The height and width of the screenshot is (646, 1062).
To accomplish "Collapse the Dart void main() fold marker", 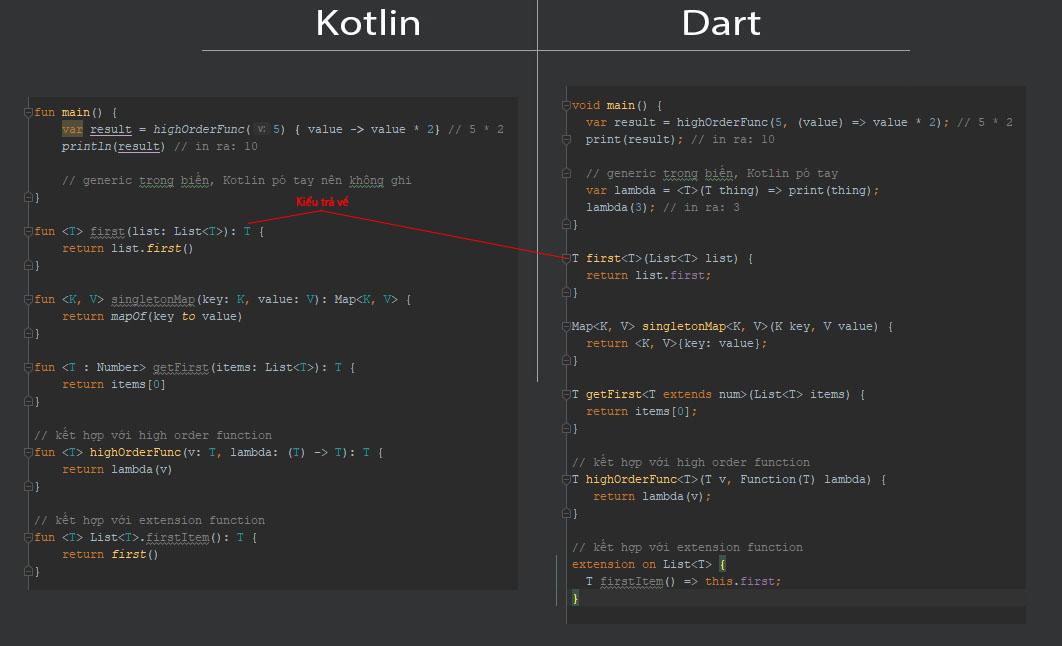I will click(566, 106).
